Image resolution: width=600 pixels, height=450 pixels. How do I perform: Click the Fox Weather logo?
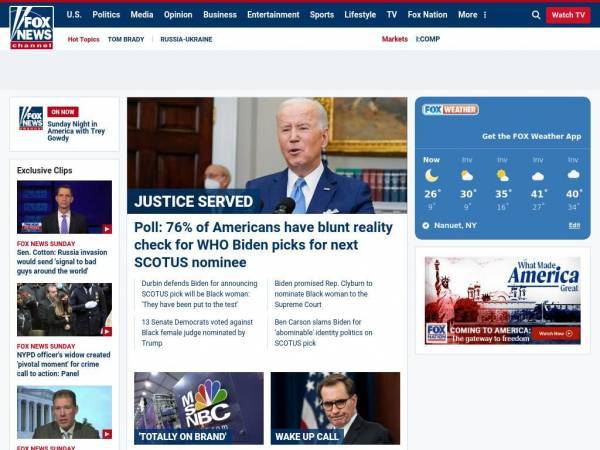450,110
